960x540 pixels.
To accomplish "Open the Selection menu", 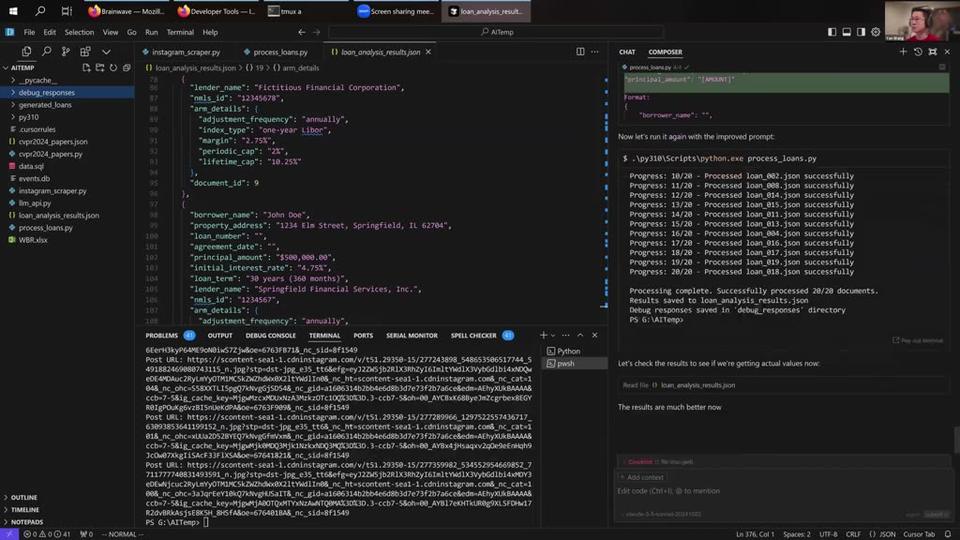I will (79, 32).
